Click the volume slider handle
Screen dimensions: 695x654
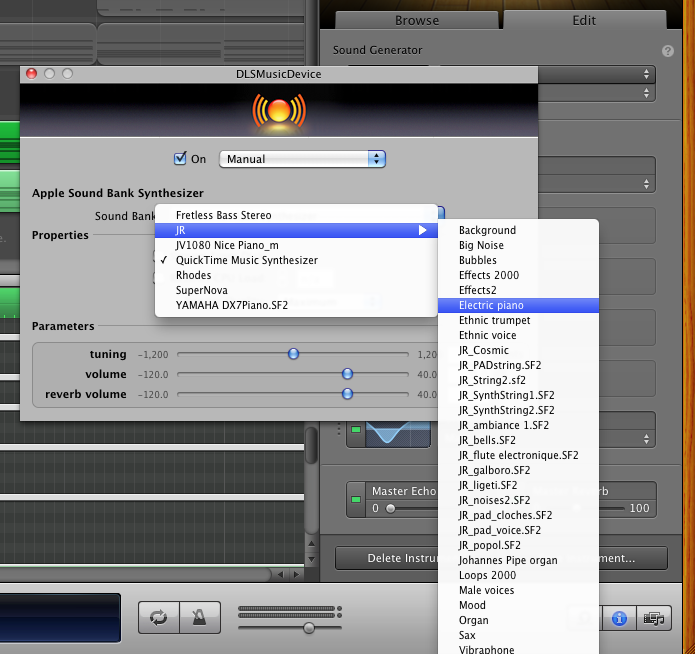(x=348, y=374)
